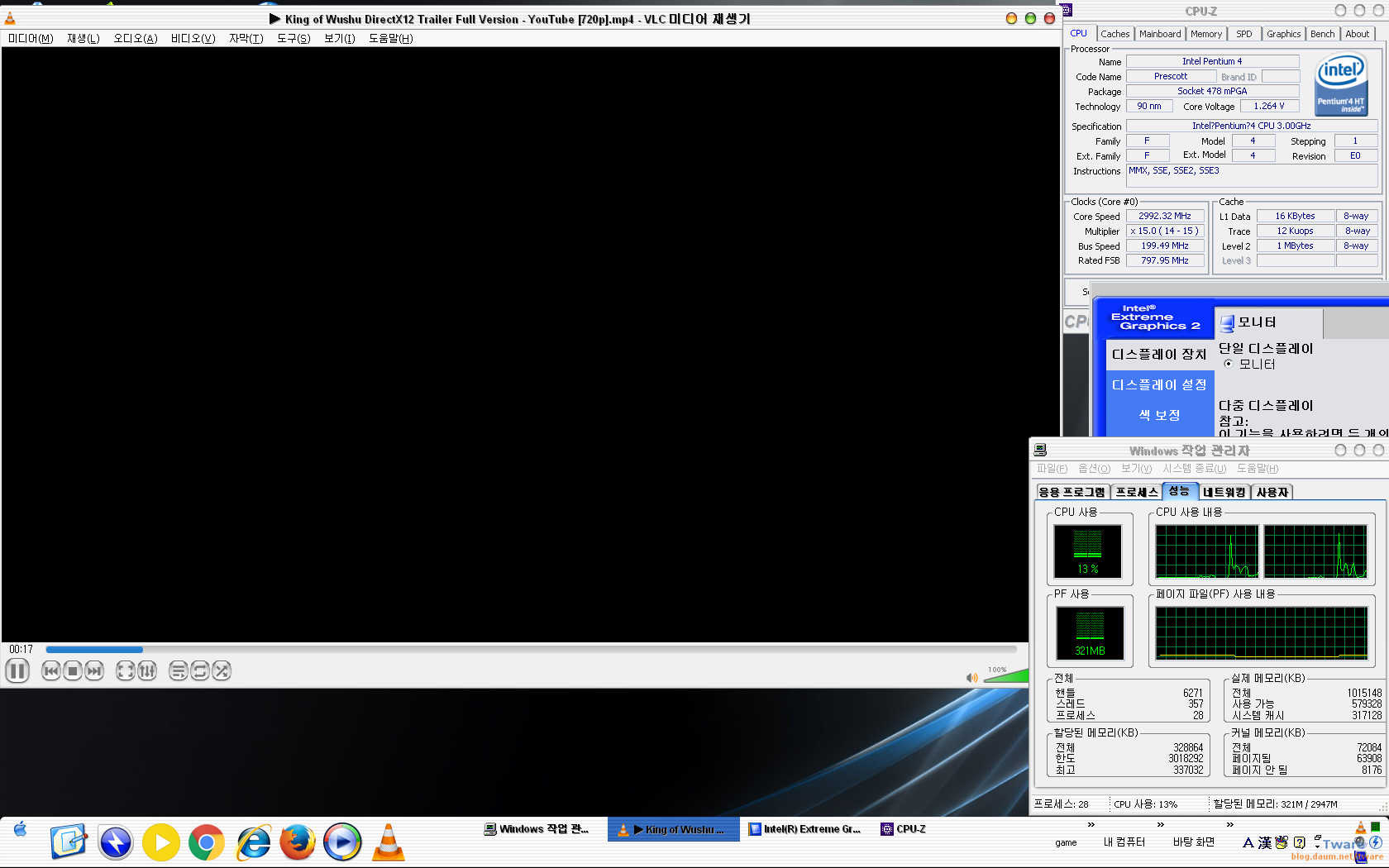
Task: Launch the blue lightning-bolt app from dock
Action: (116, 842)
